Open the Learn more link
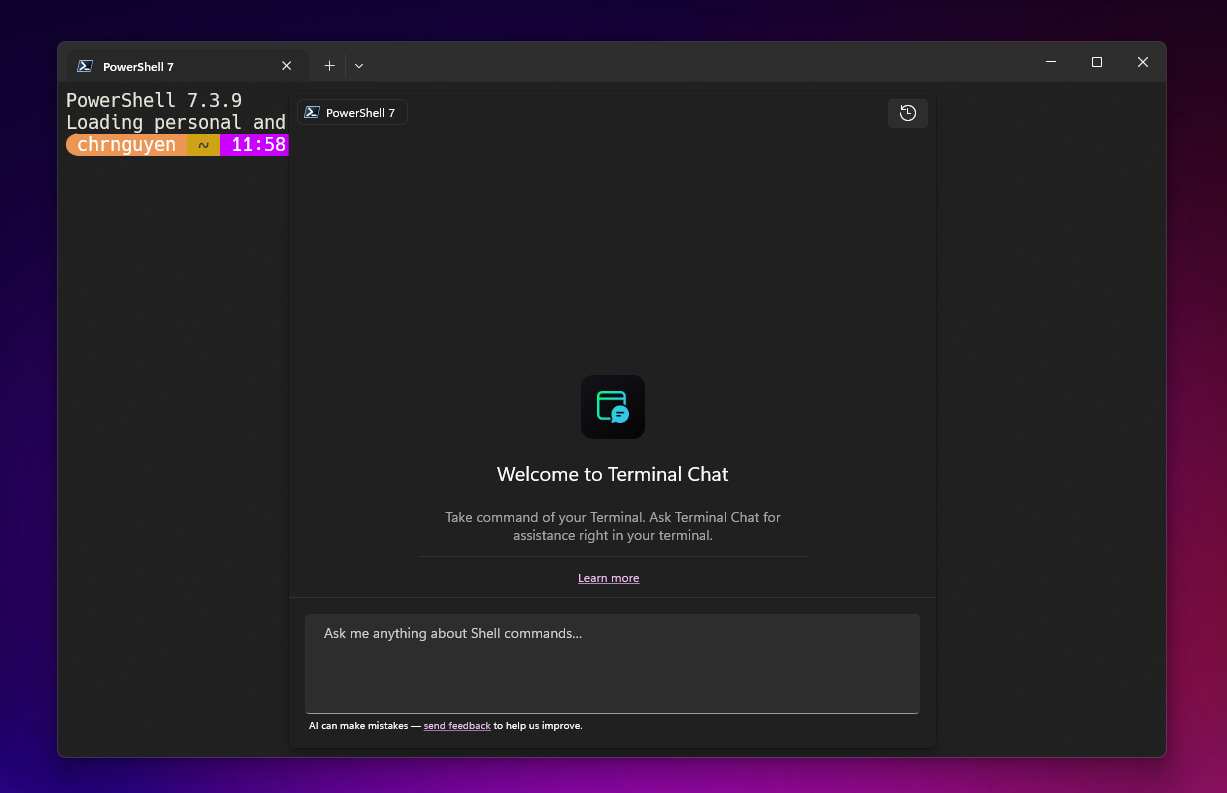This screenshot has height=793, width=1227. point(608,578)
